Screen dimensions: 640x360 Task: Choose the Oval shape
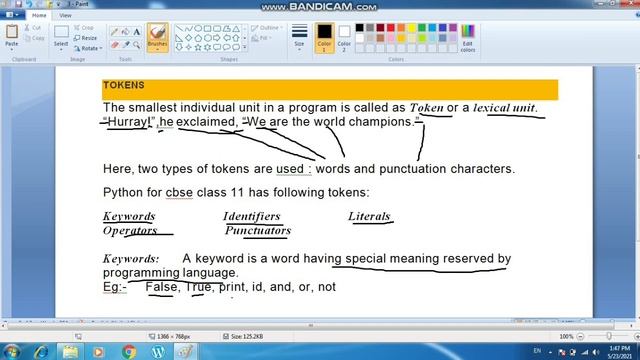pos(198,29)
